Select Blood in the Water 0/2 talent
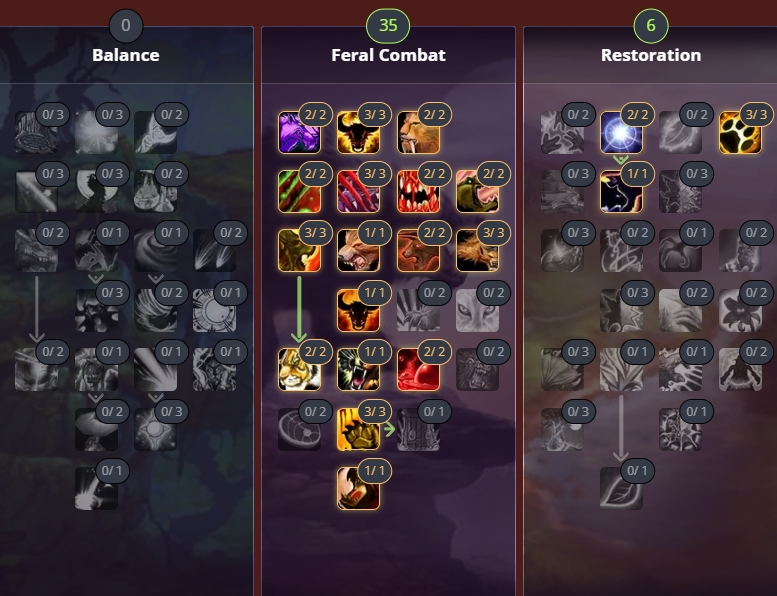This screenshot has width=777, height=596. click(x=299, y=429)
